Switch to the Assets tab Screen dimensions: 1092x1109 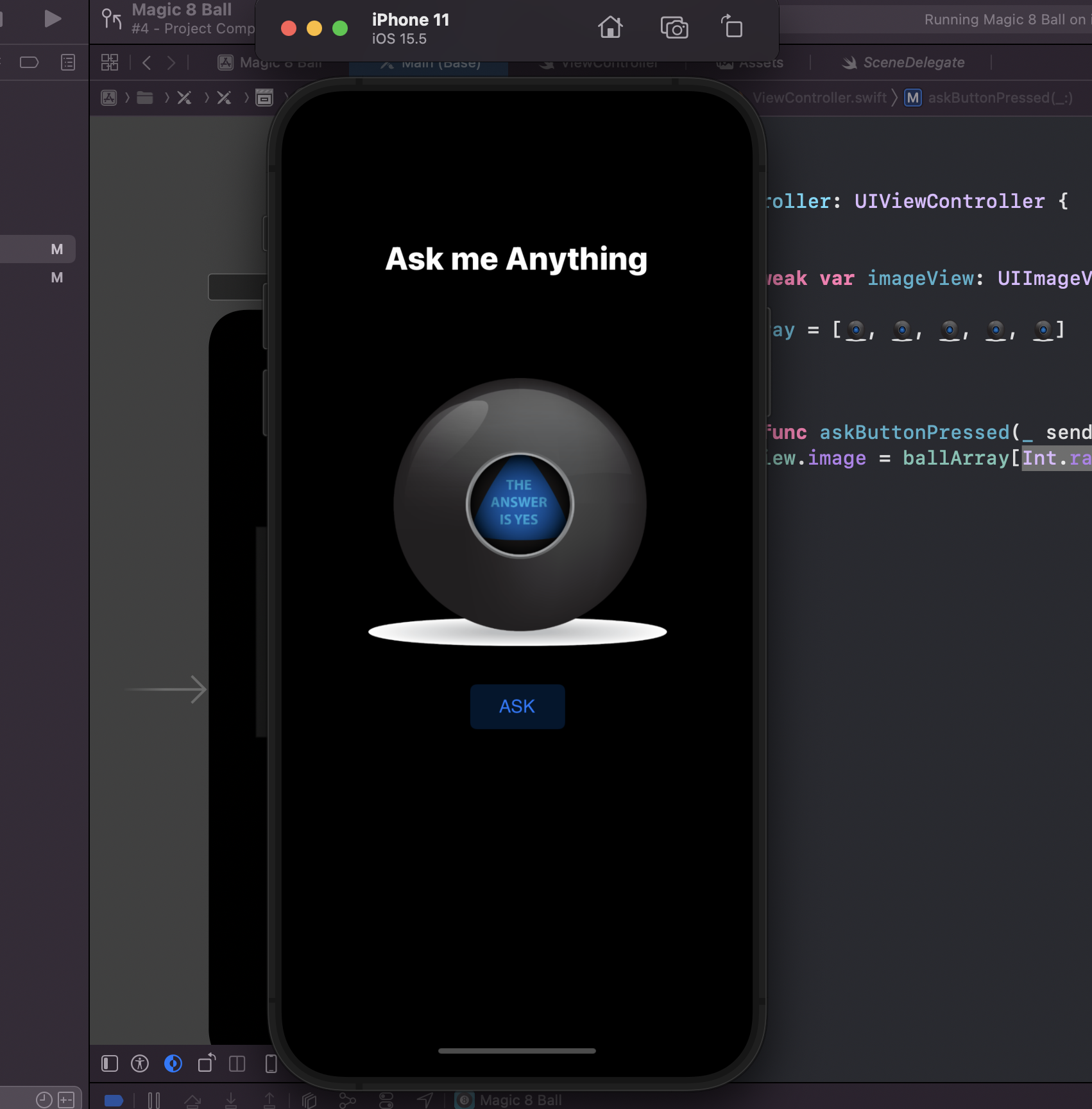[x=749, y=63]
